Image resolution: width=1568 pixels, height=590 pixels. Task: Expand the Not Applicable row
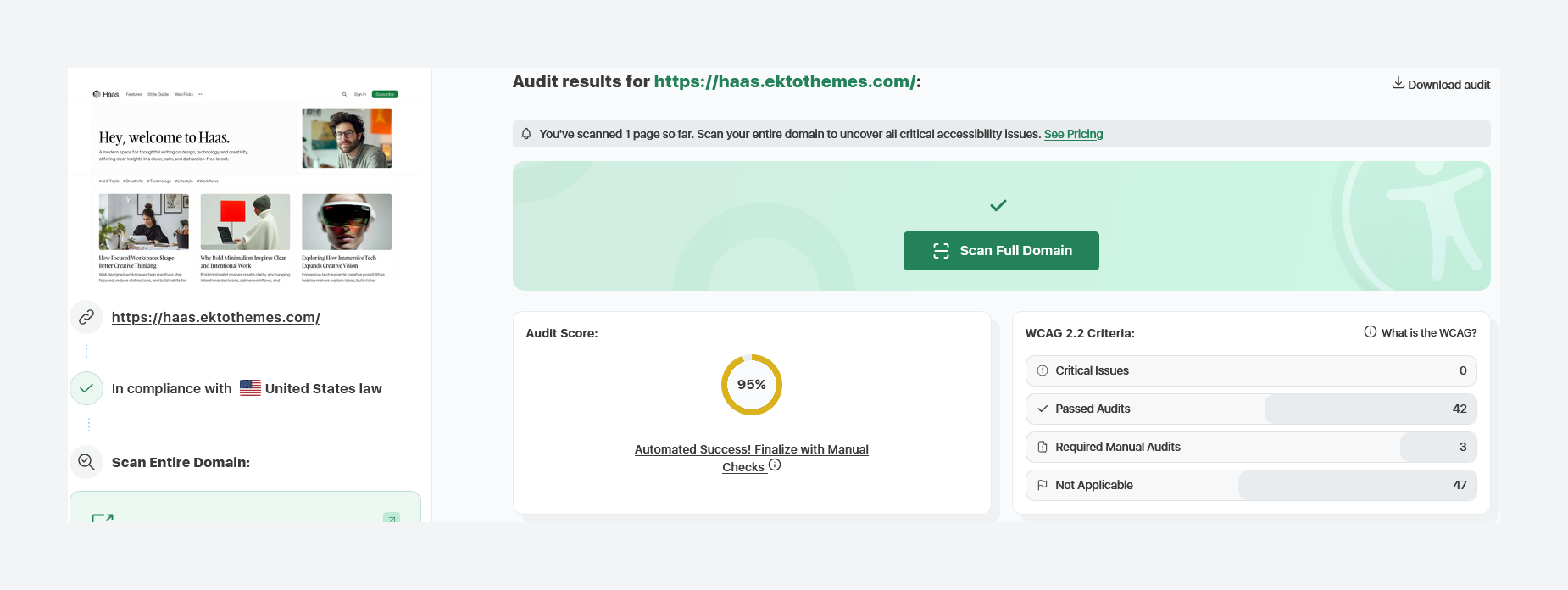point(1251,485)
